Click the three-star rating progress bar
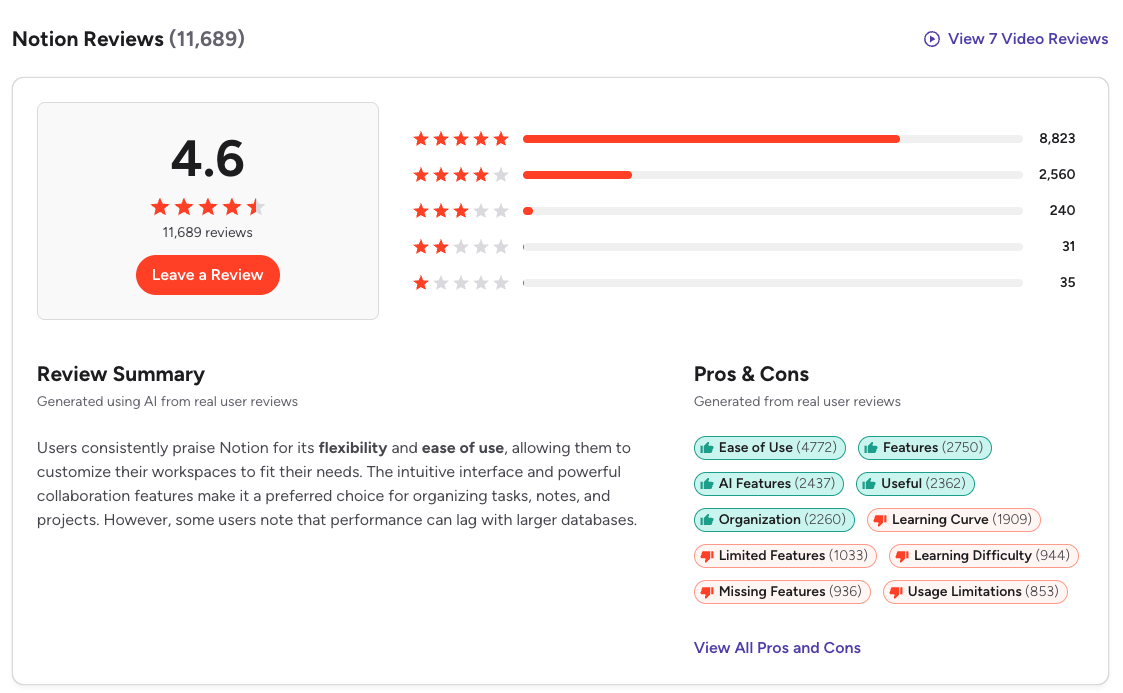Image resolution: width=1123 pixels, height=693 pixels. coord(773,211)
